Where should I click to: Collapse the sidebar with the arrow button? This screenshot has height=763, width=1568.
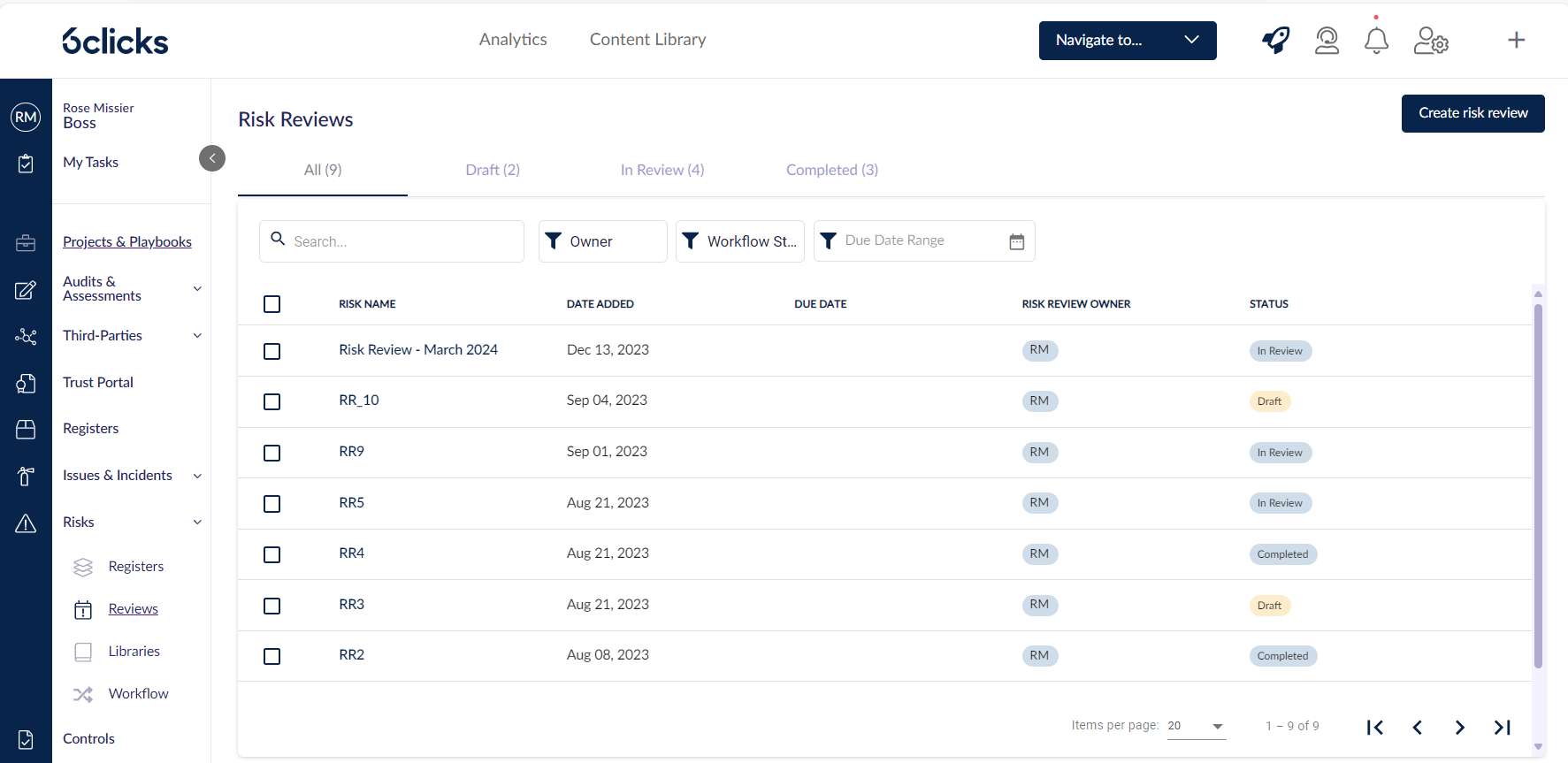tap(212, 158)
